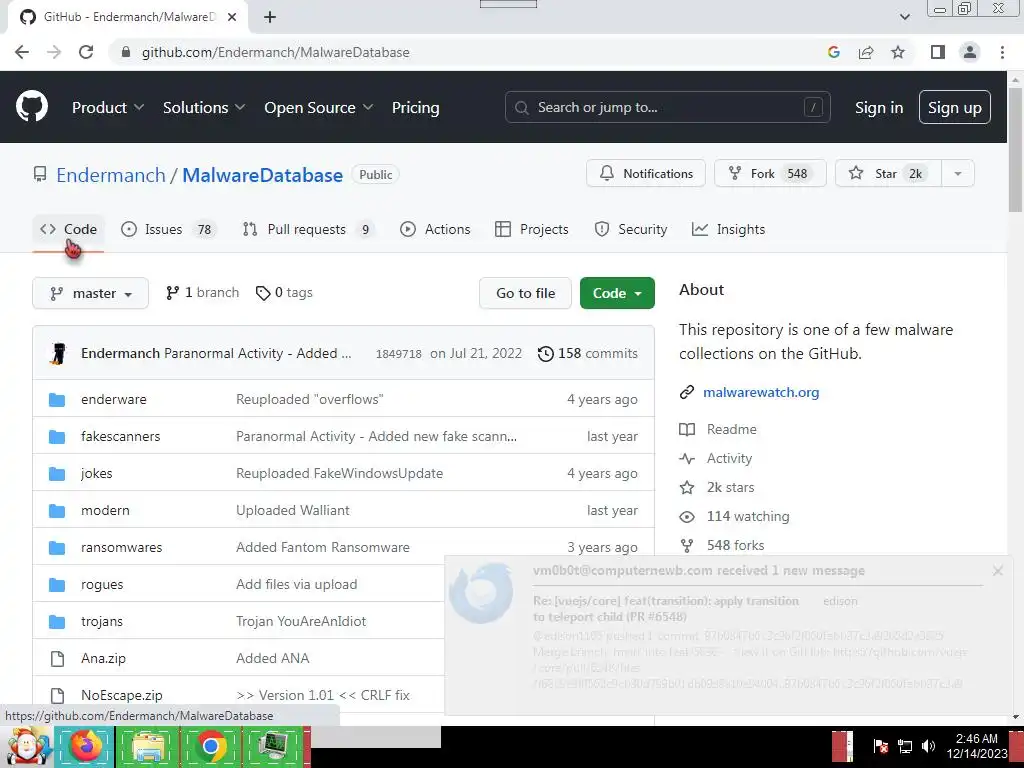The image size is (1024, 768).
Task: Switch to the Issues tab
Action: (x=168, y=229)
